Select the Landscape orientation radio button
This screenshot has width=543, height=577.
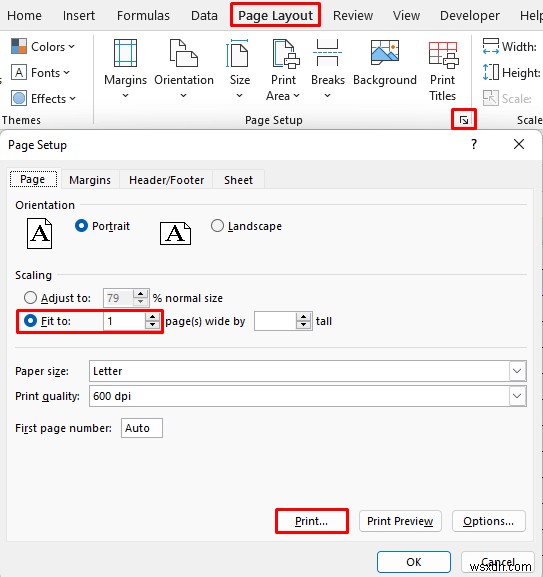tap(217, 226)
